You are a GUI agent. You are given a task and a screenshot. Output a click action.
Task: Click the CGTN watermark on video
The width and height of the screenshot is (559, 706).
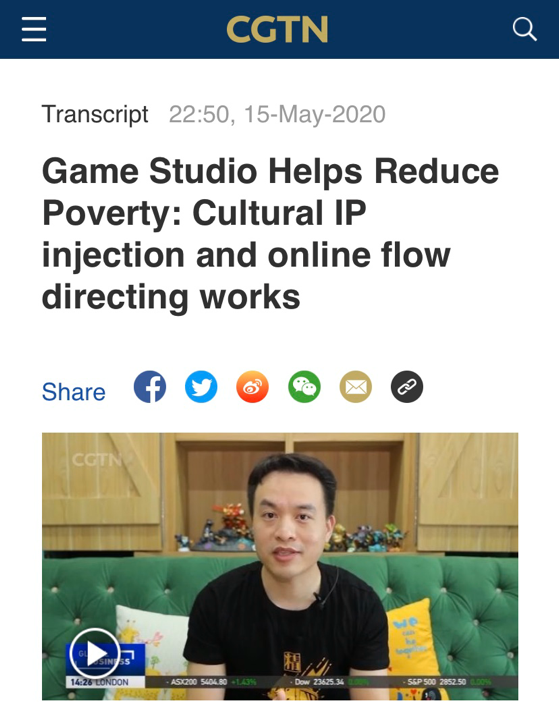pos(97,460)
